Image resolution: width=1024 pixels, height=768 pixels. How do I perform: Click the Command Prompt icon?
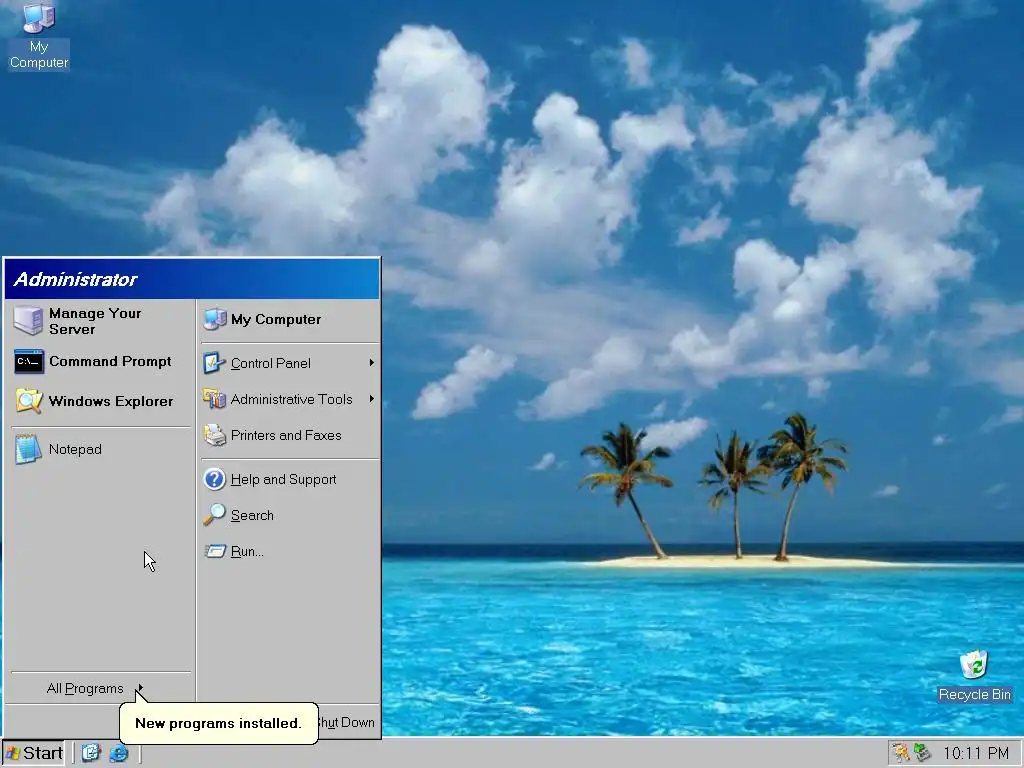pyautogui.click(x=29, y=361)
